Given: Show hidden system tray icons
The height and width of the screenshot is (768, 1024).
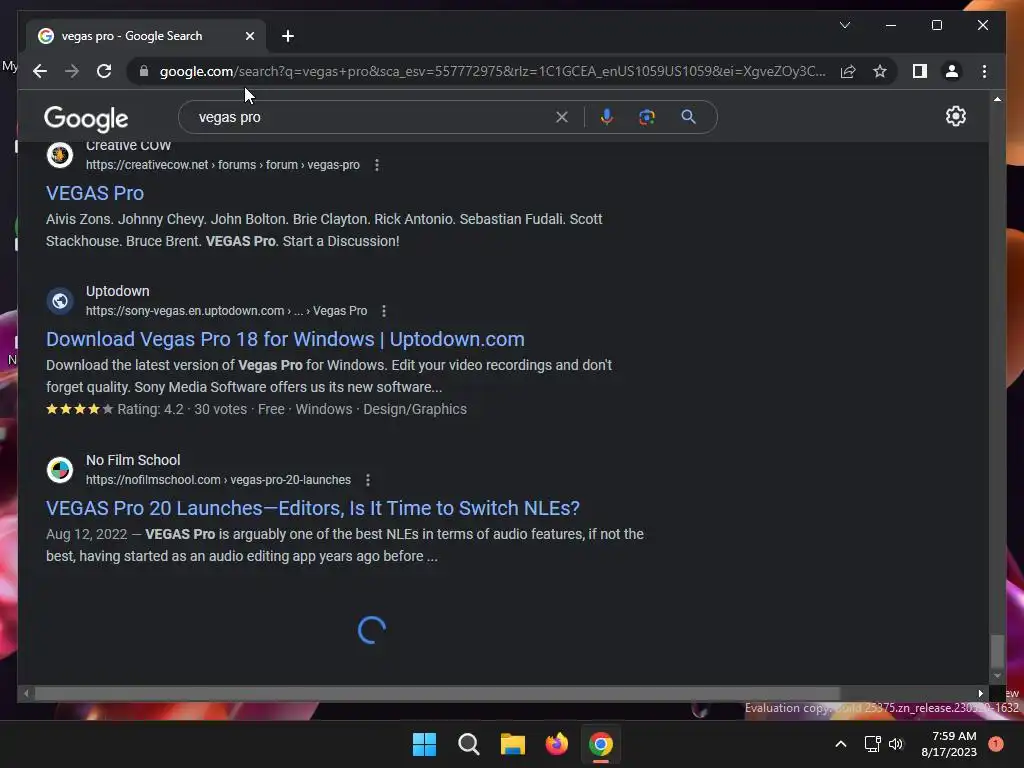Looking at the screenshot, I should [x=841, y=744].
